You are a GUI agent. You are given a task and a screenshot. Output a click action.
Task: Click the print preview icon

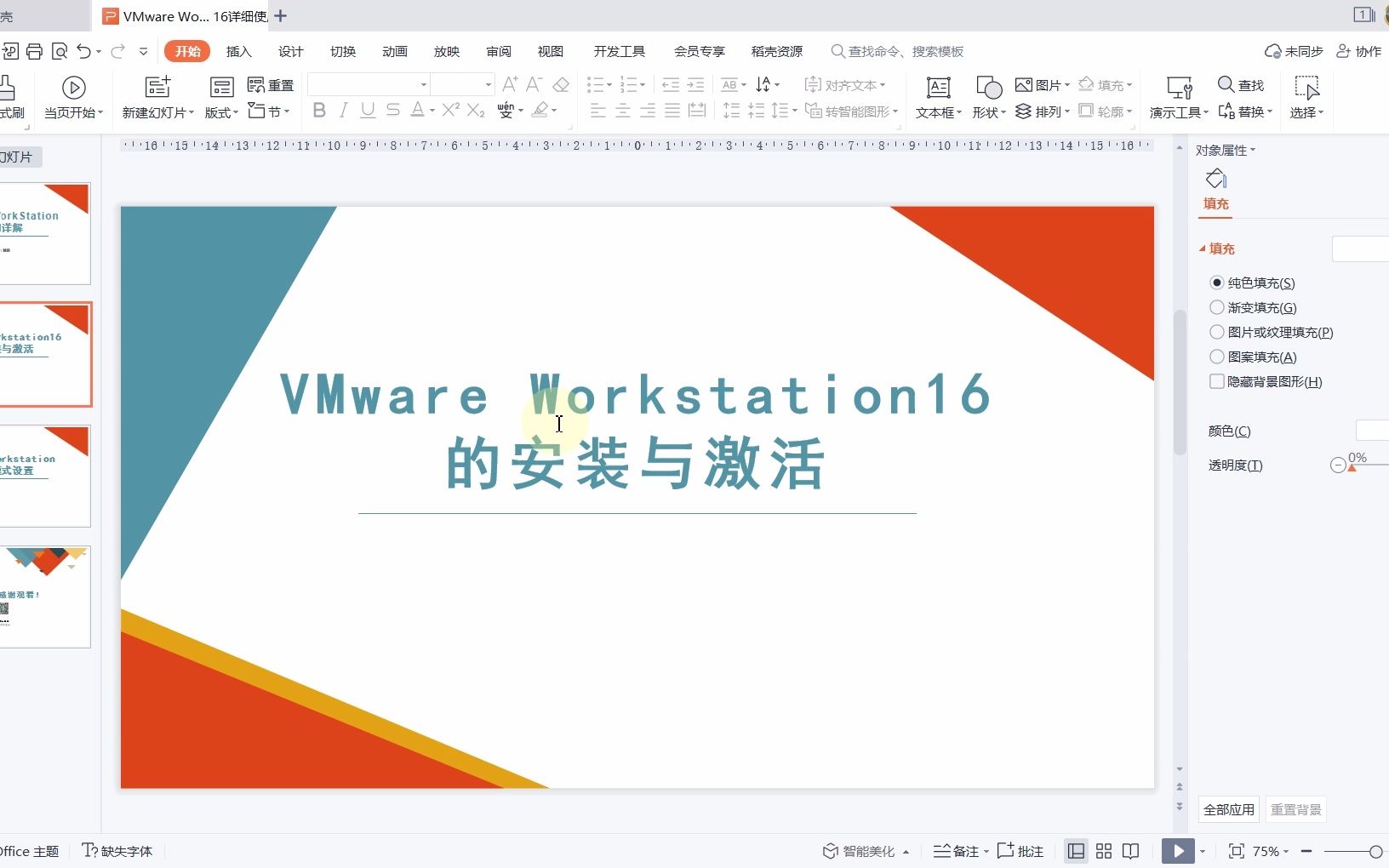[60, 52]
